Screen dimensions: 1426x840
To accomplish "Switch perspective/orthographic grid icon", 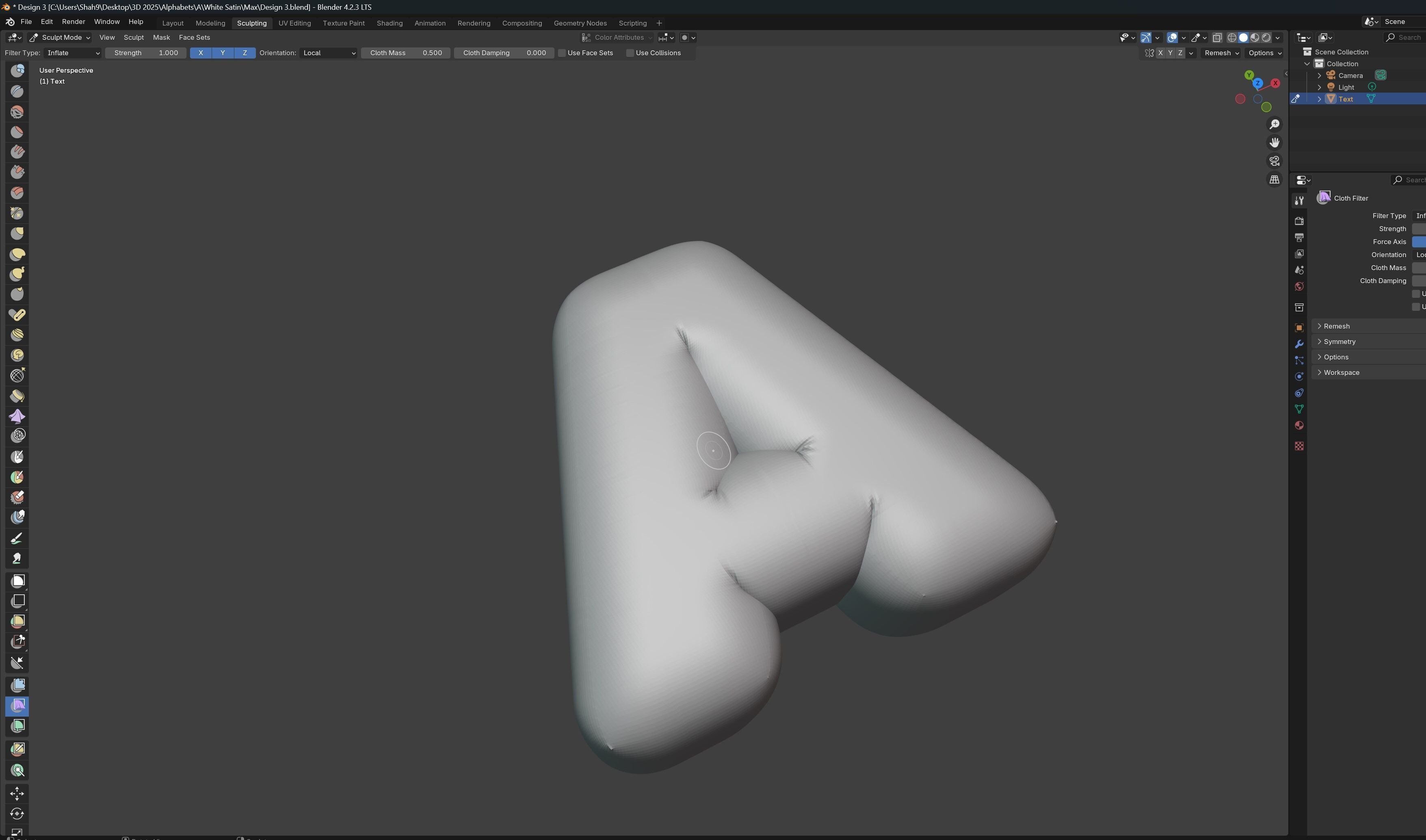I will [x=1275, y=180].
